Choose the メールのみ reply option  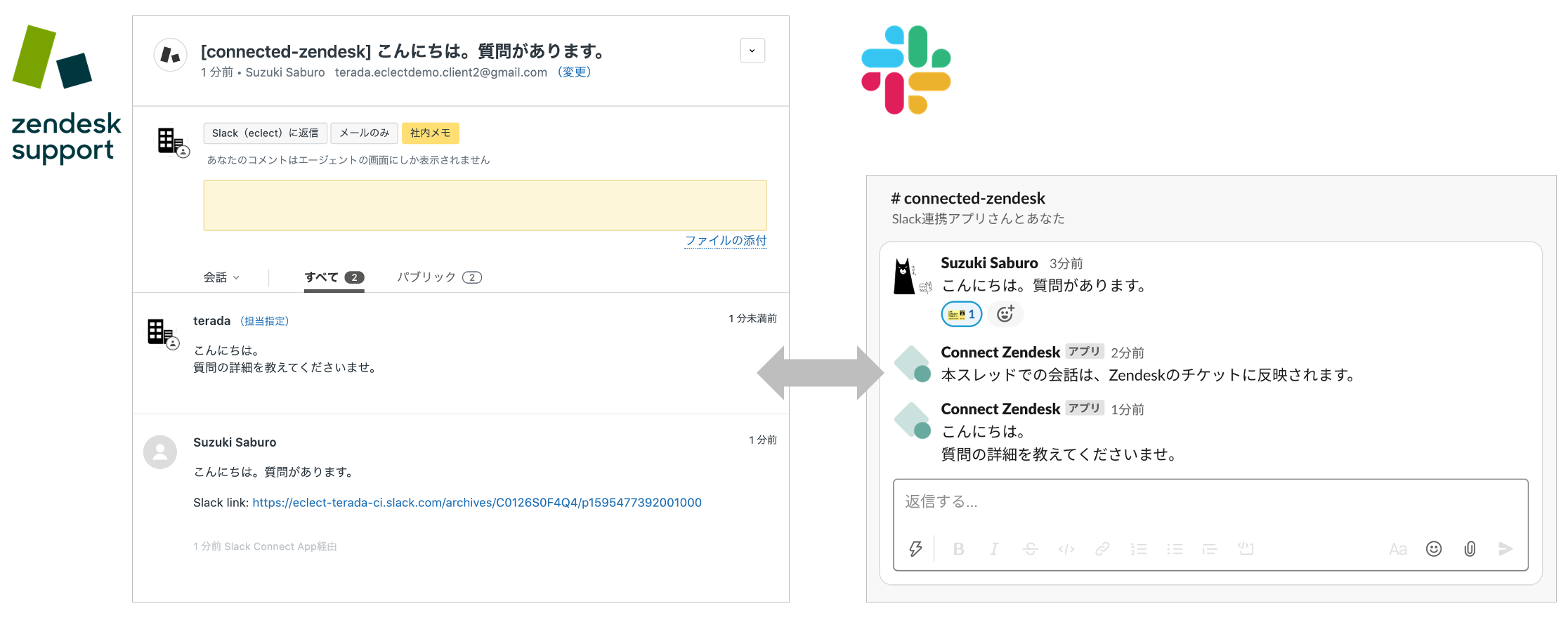[364, 133]
